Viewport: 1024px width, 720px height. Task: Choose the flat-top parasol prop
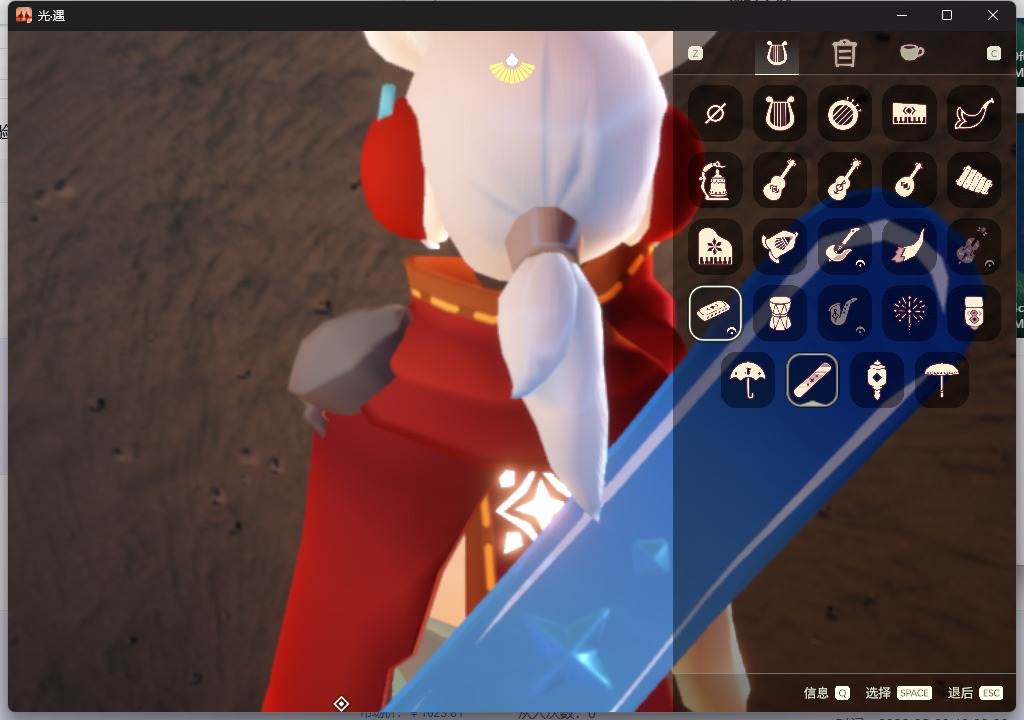tap(941, 380)
